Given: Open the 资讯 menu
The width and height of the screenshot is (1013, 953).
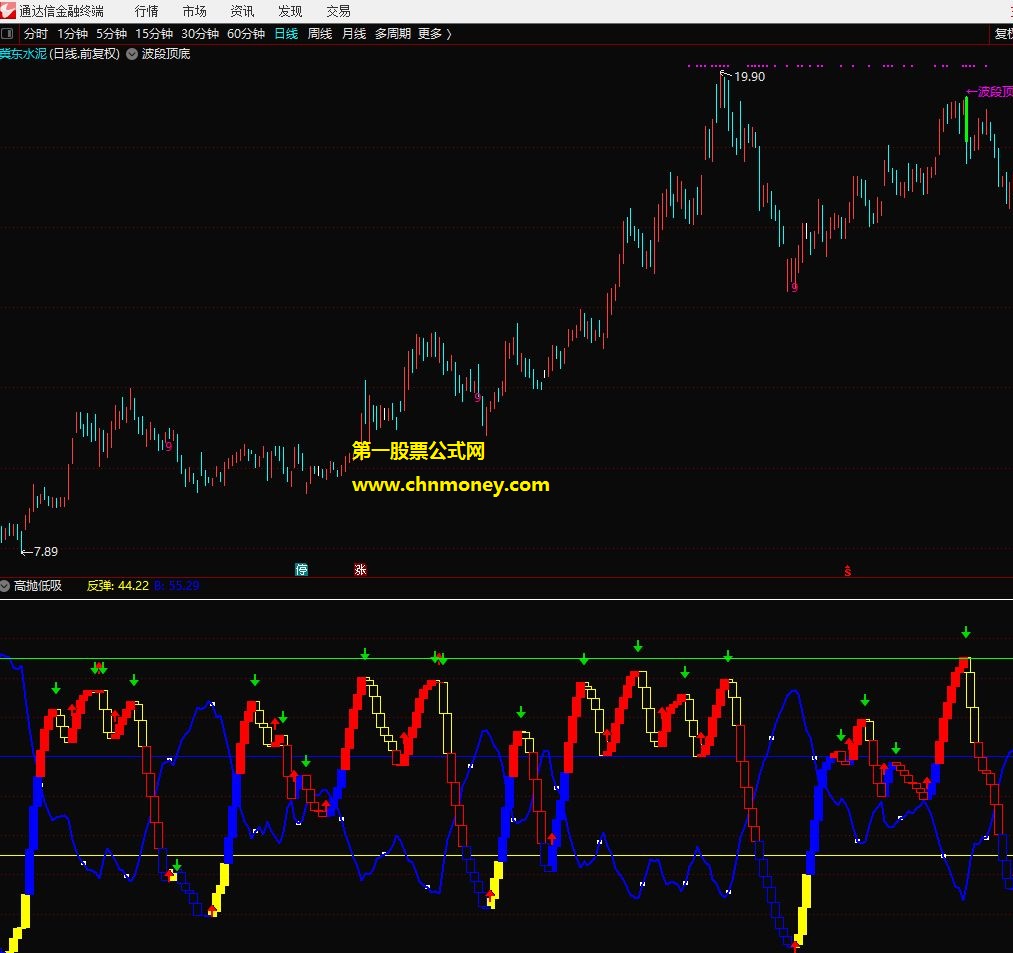Looking at the screenshot, I should (x=242, y=11).
